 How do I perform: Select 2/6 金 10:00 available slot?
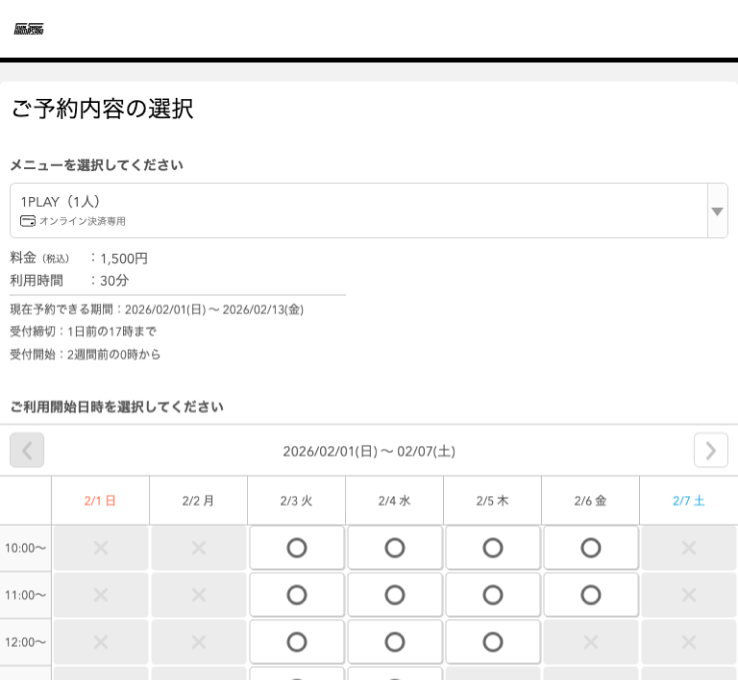coord(591,548)
